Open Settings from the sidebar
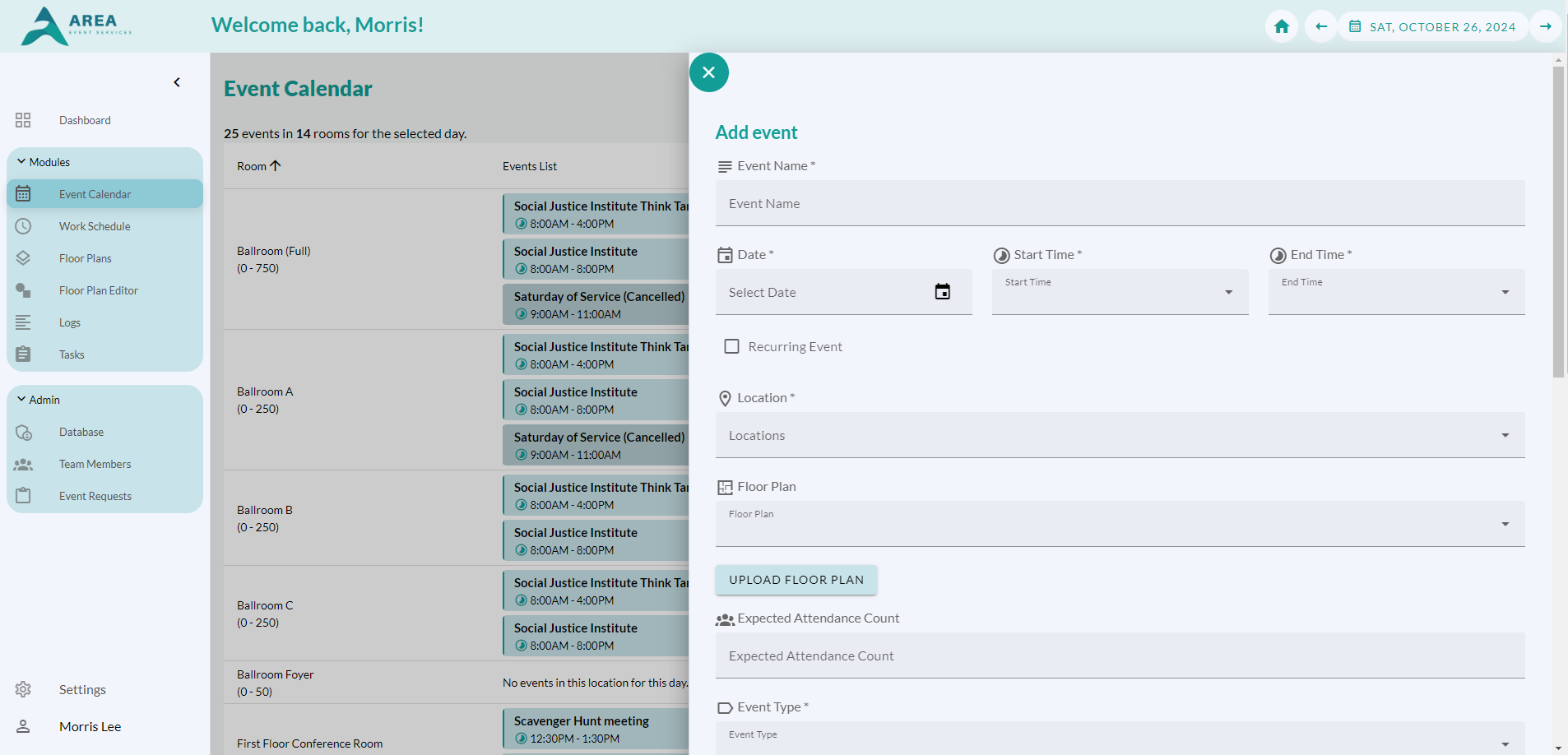 [x=82, y=689]
